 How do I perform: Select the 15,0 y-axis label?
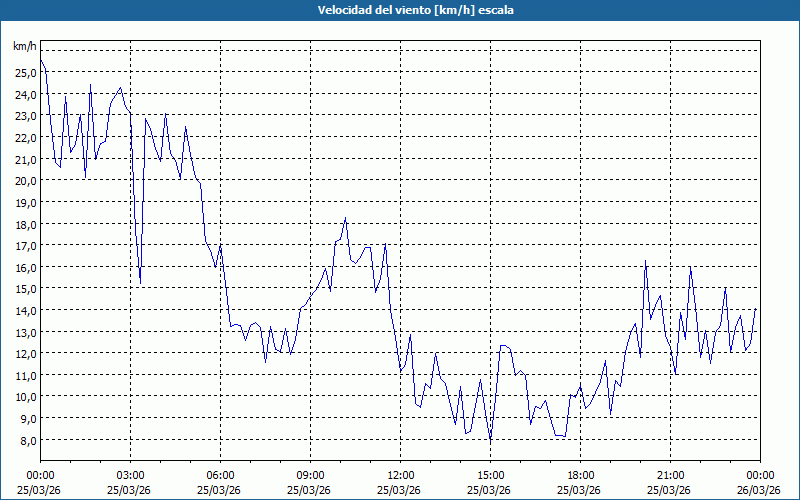click(x=25, y=289)
